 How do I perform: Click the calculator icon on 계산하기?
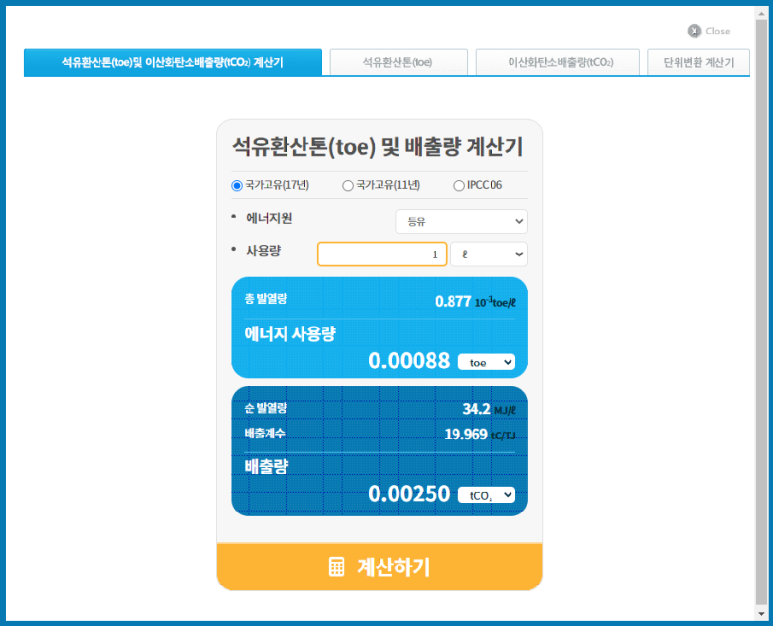click(337, 567)
